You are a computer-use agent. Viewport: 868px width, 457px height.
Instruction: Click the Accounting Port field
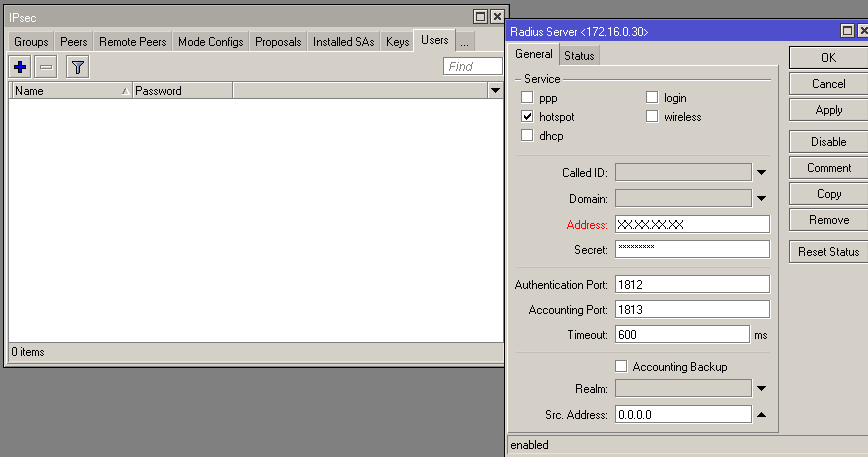[x=692, y=309]
